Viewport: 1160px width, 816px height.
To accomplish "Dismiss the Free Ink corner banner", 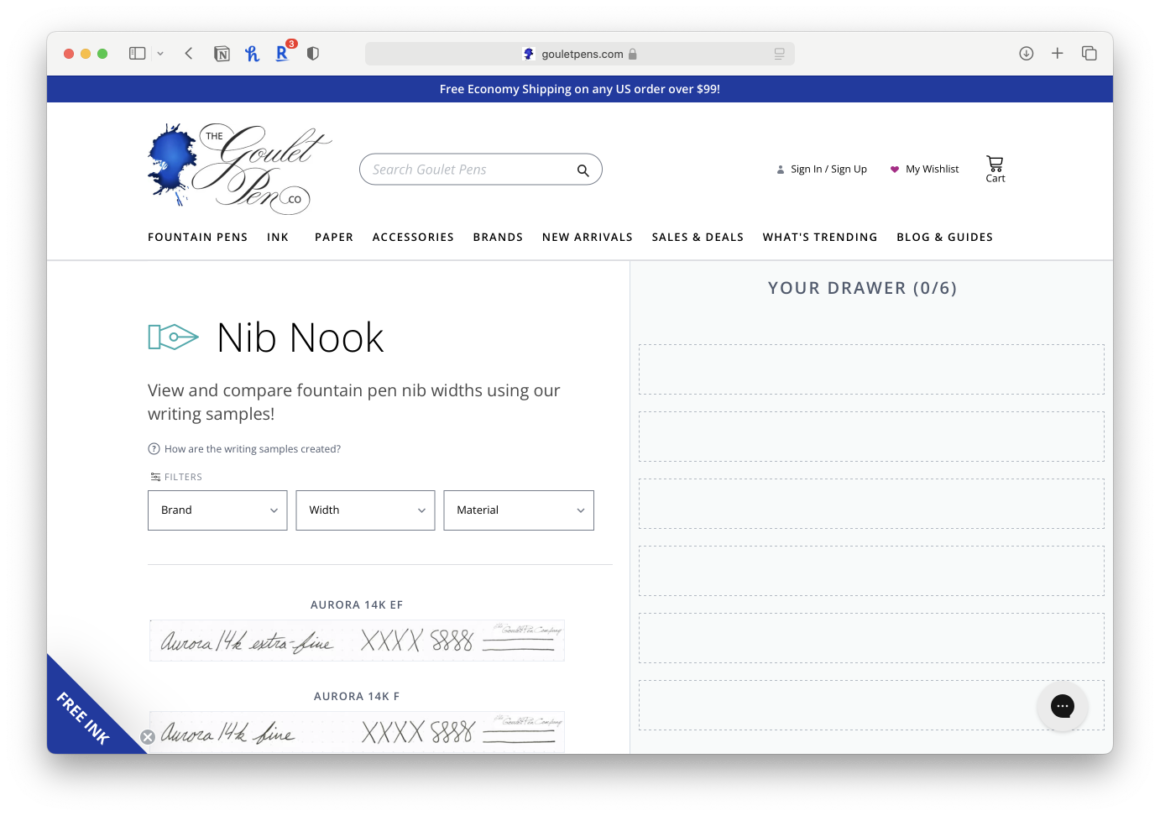I will point(148,737).
